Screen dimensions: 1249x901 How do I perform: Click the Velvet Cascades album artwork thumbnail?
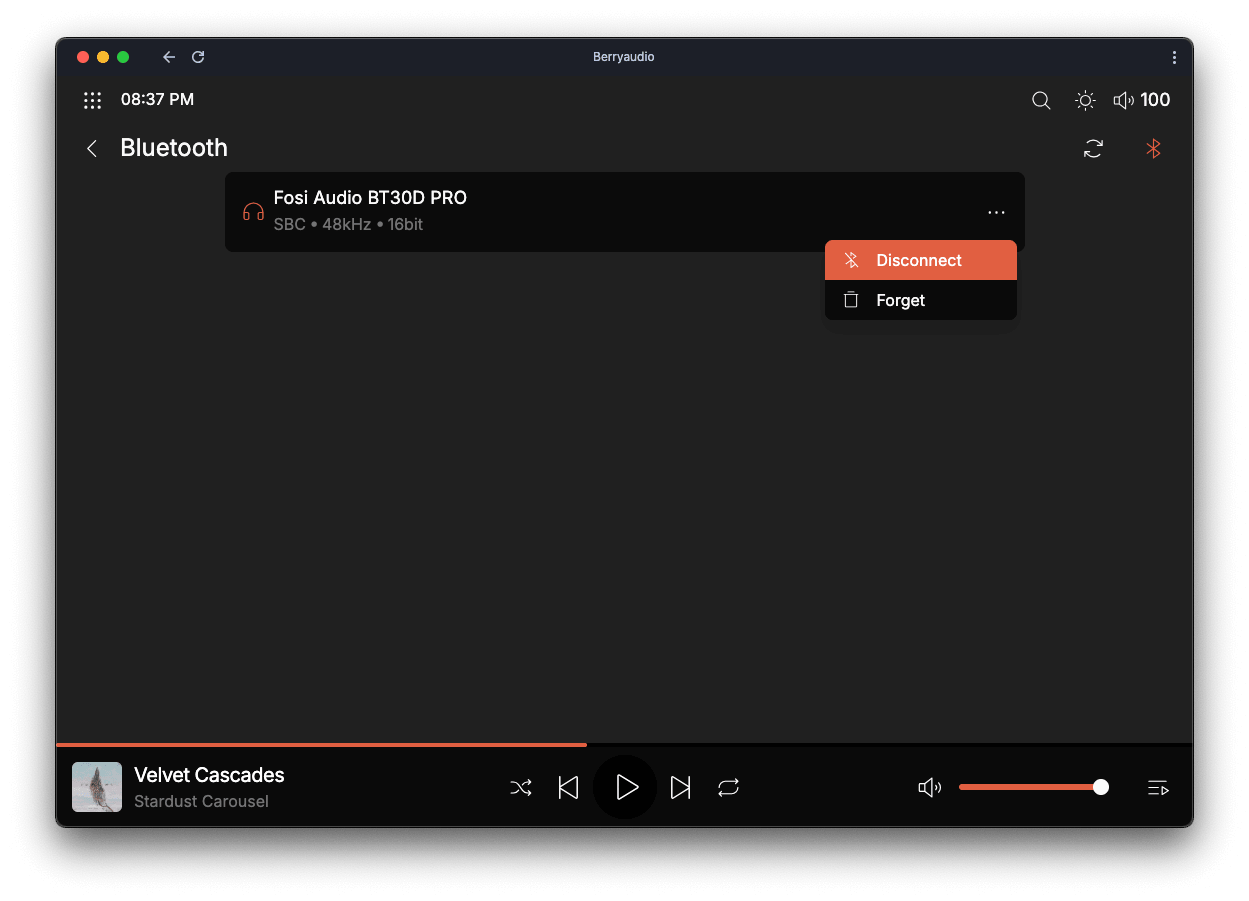click(x=97, y=787)
